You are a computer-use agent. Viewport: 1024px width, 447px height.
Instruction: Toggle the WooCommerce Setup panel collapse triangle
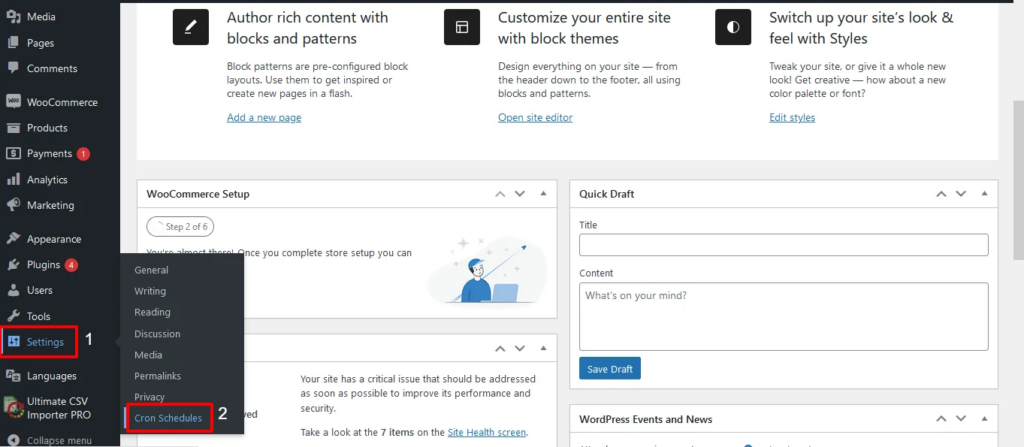click(543, 194)
